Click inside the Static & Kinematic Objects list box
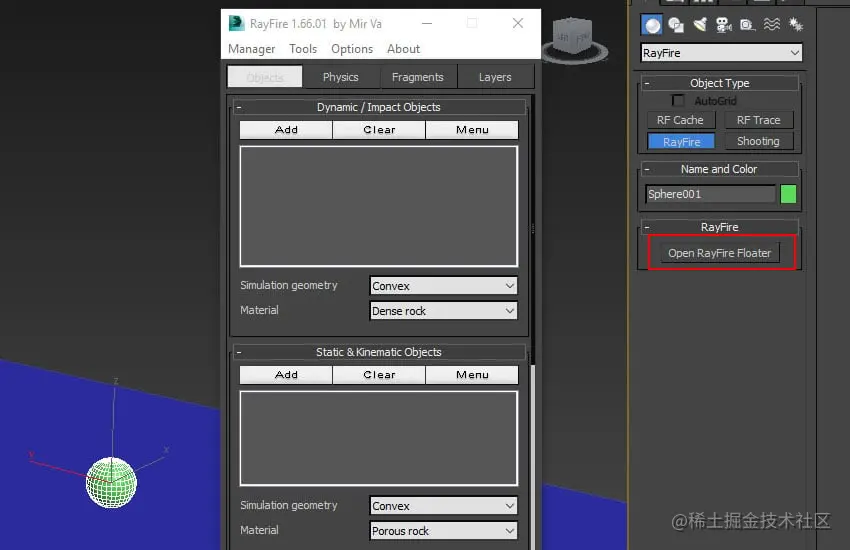Image resolution: width=850 pixels, height=550 pixels. click(x=379, y=438)
